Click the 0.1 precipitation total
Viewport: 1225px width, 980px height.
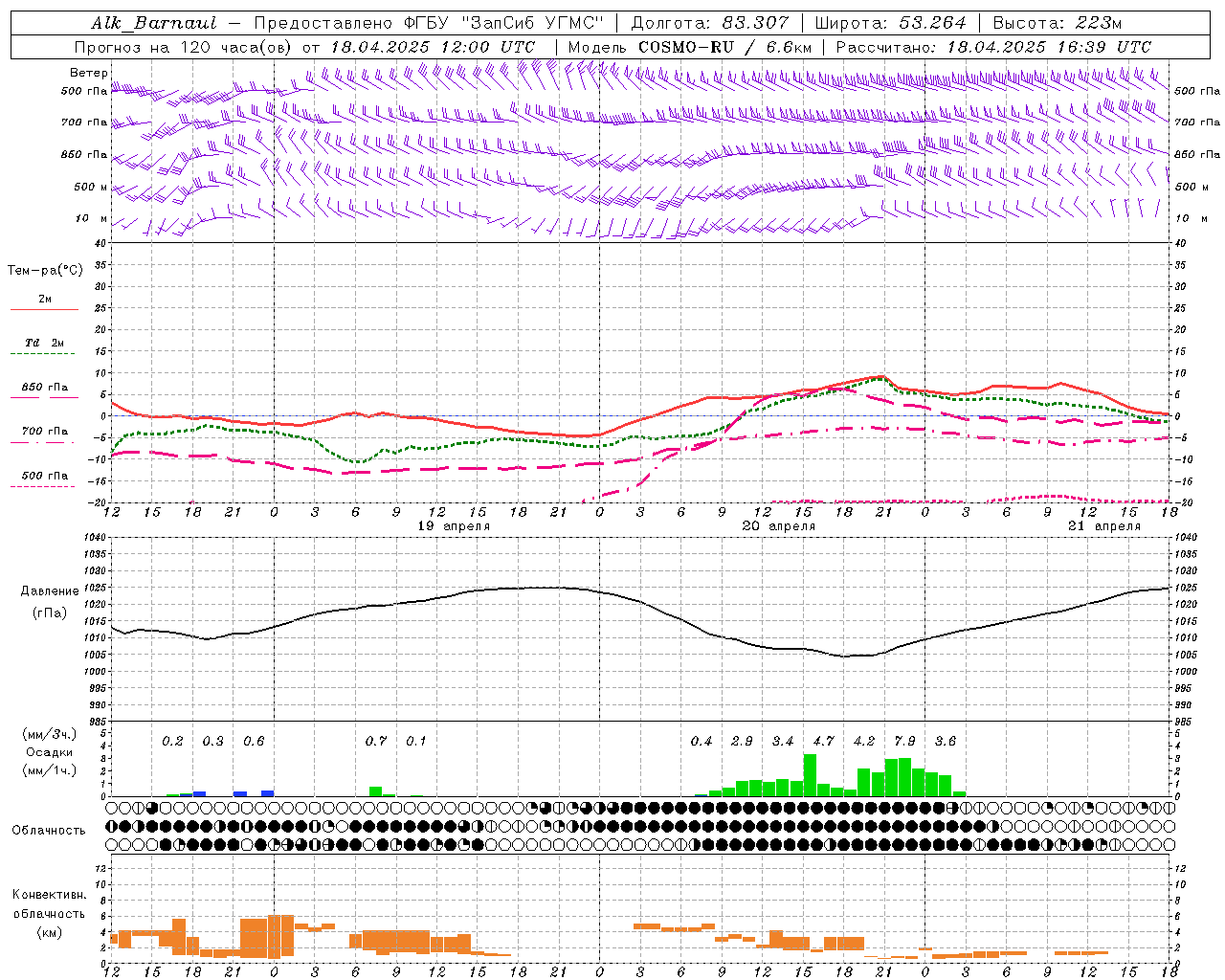pos(416,741)
